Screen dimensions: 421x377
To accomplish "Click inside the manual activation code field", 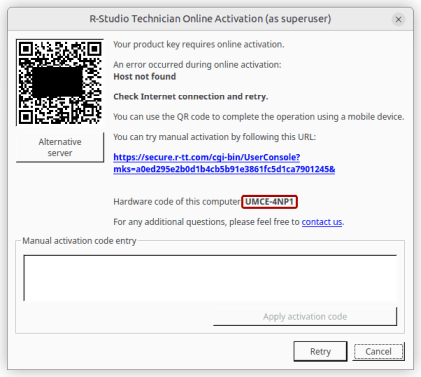I will coord(210,278).
